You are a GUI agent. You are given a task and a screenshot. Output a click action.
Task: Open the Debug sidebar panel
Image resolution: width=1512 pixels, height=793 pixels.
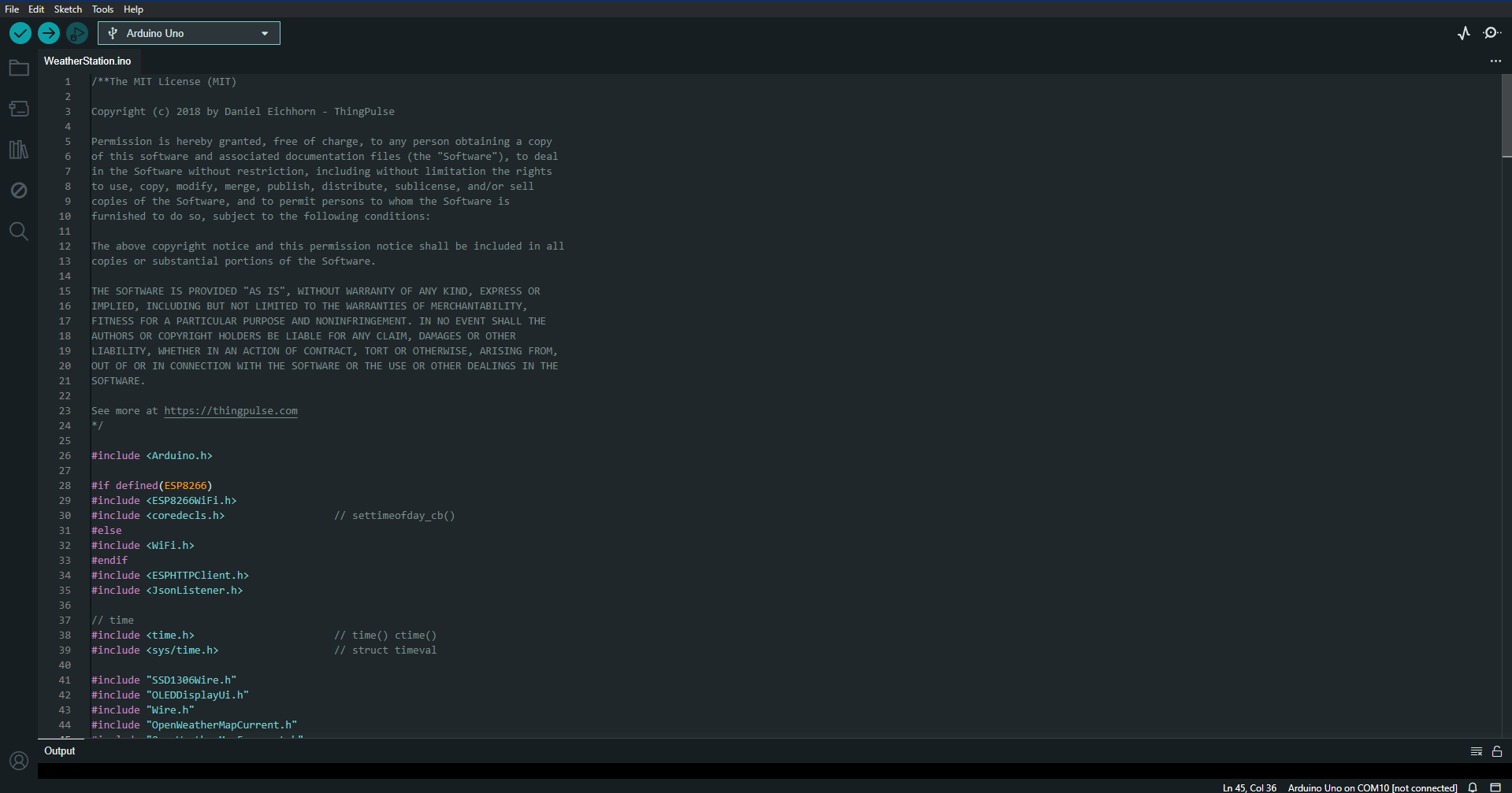(19, 191)
